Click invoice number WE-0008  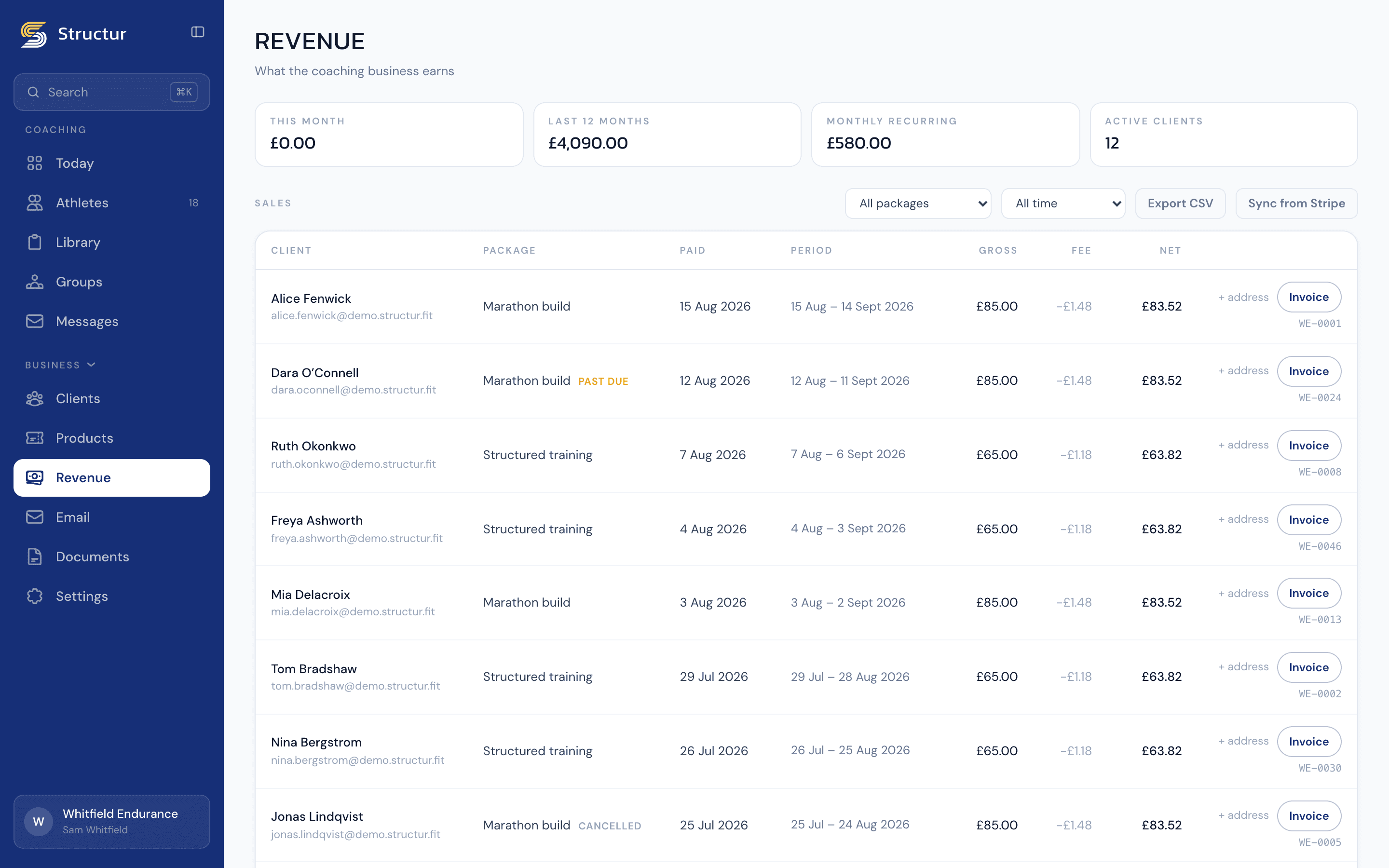(x=1320, y=472)
